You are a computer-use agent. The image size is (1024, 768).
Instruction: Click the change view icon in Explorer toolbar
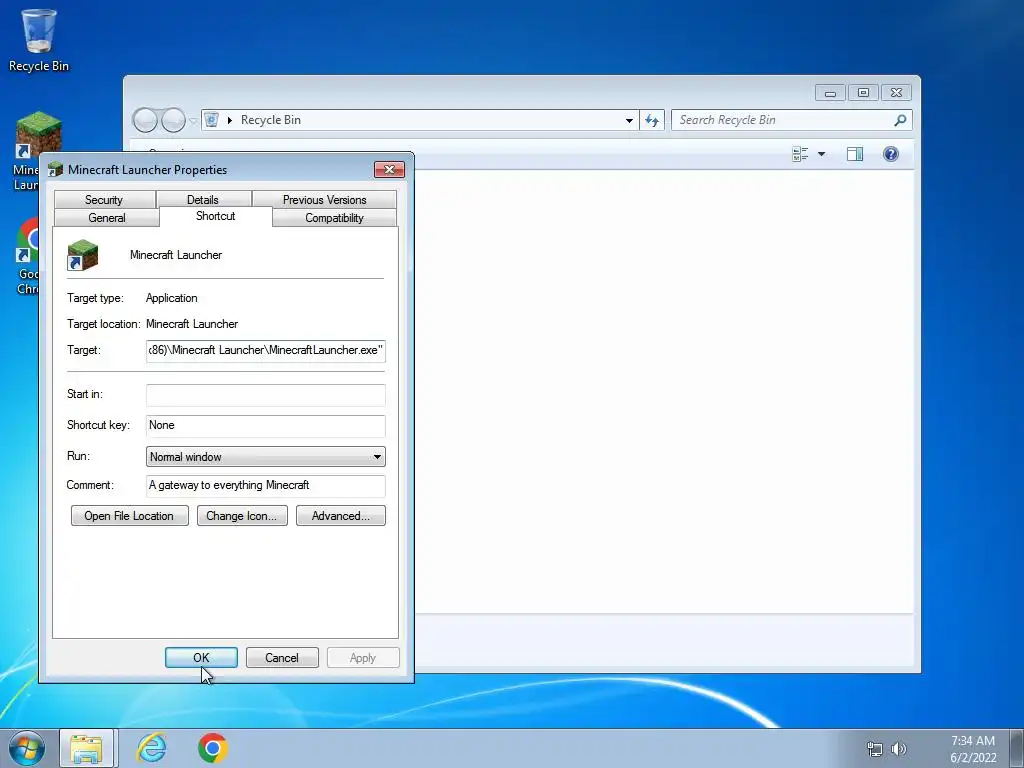[x=800, y=154]
